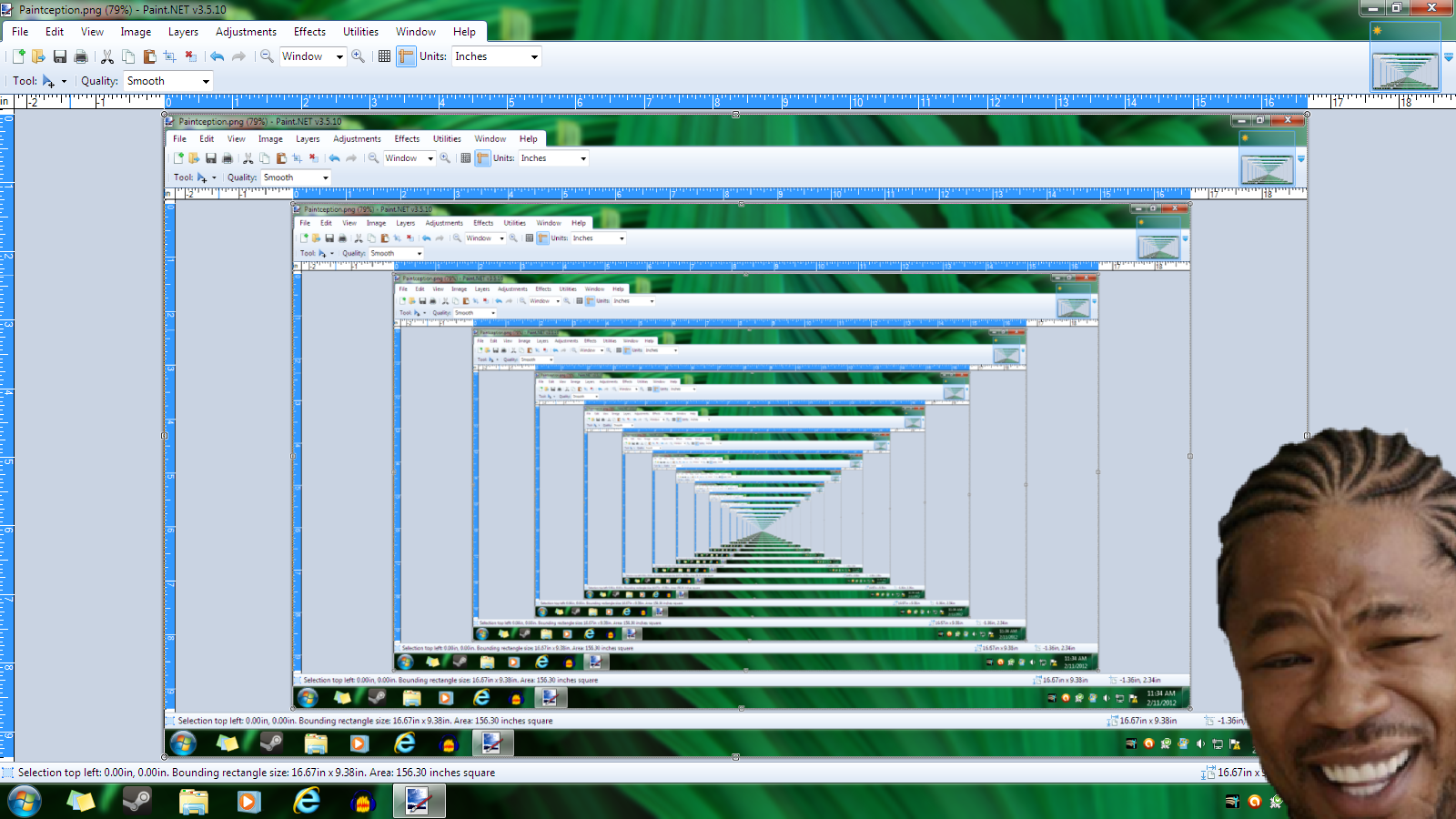Image resolution: width=1456 pixels, height=819 pixels.
Task: Click the Print icon in the toolbar
Action: coord(81,56)
